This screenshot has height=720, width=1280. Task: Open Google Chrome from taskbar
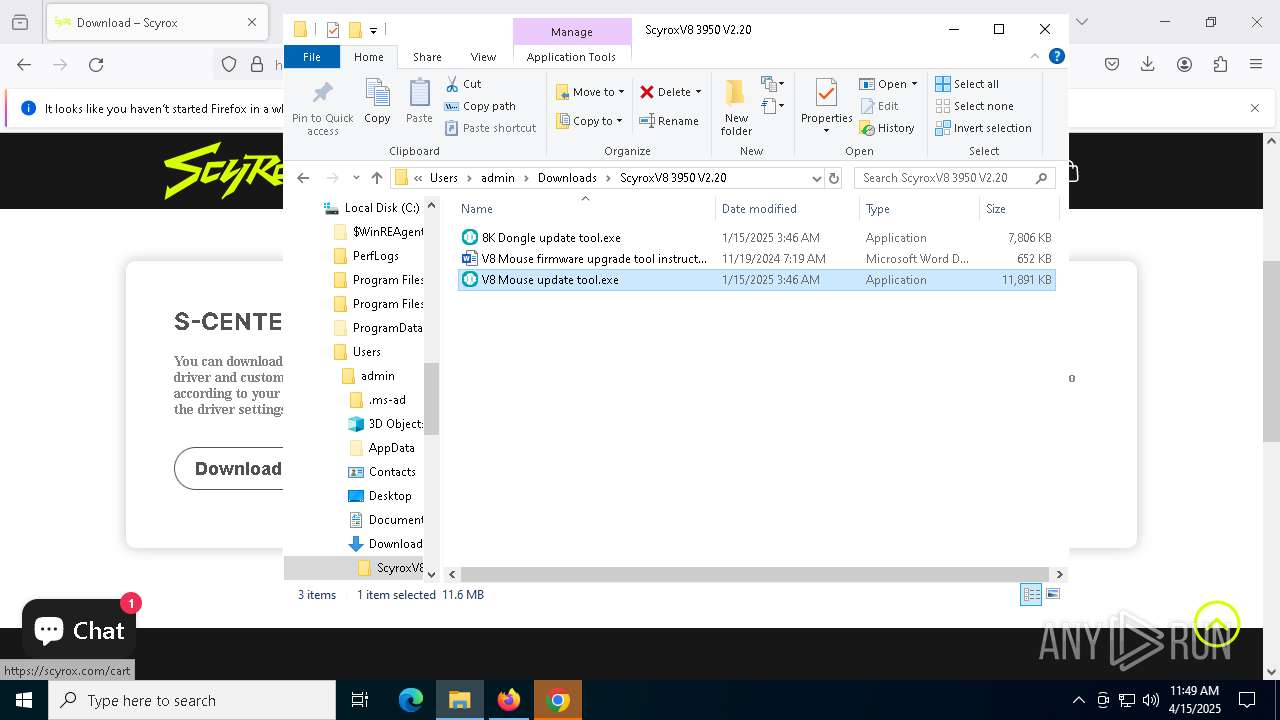click(559, 700)
